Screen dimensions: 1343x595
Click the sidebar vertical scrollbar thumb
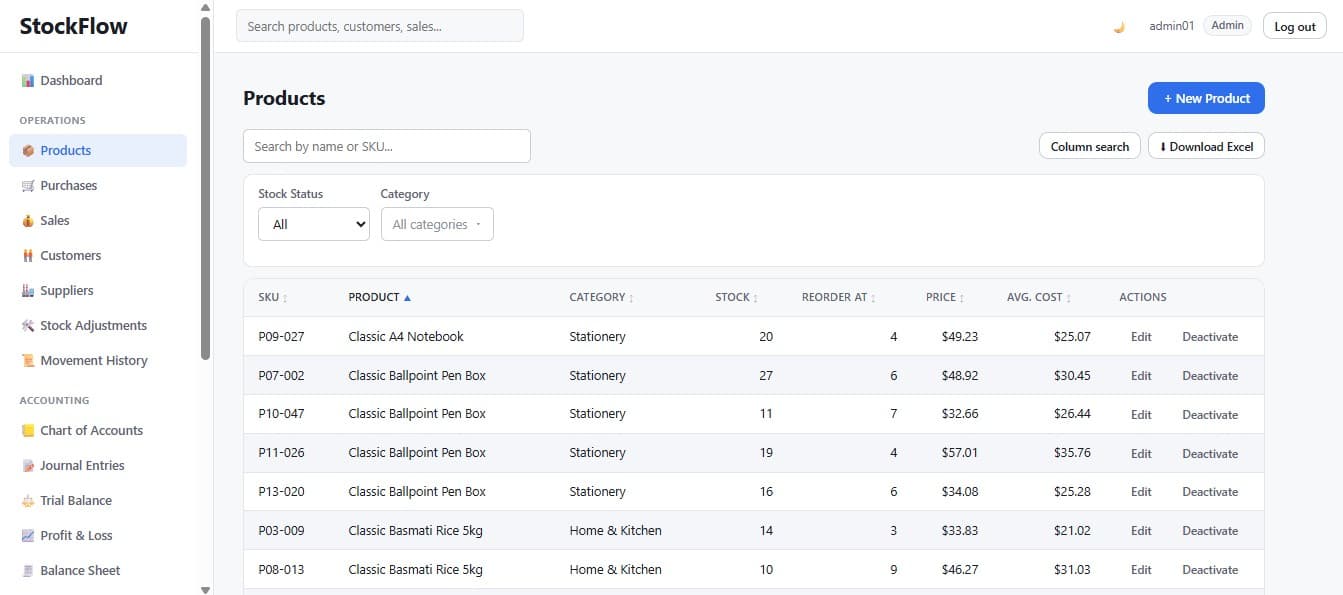[x=206, y=188]
